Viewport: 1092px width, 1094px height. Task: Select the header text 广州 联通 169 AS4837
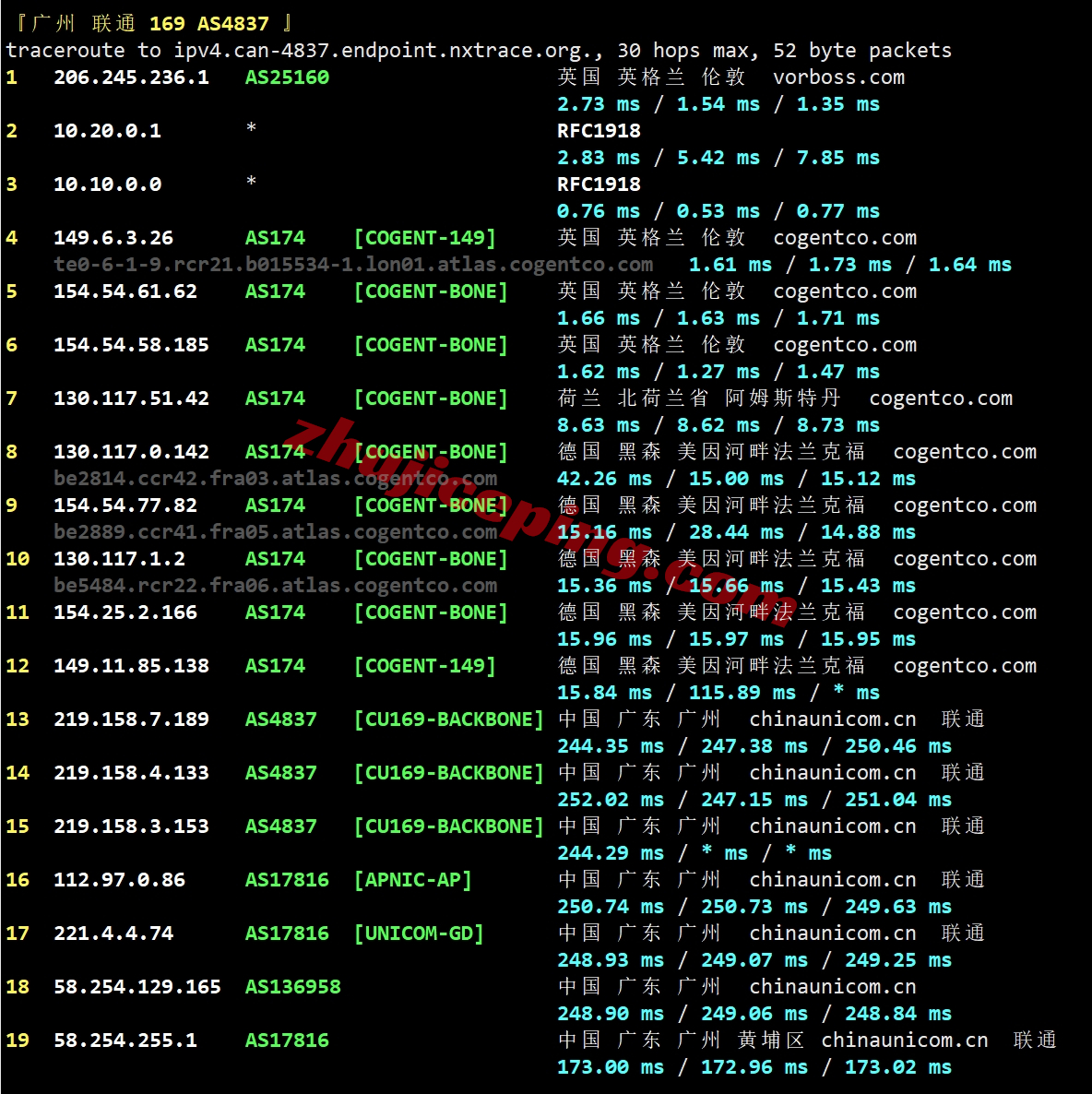pyautogui.click(x=150, y=24)
